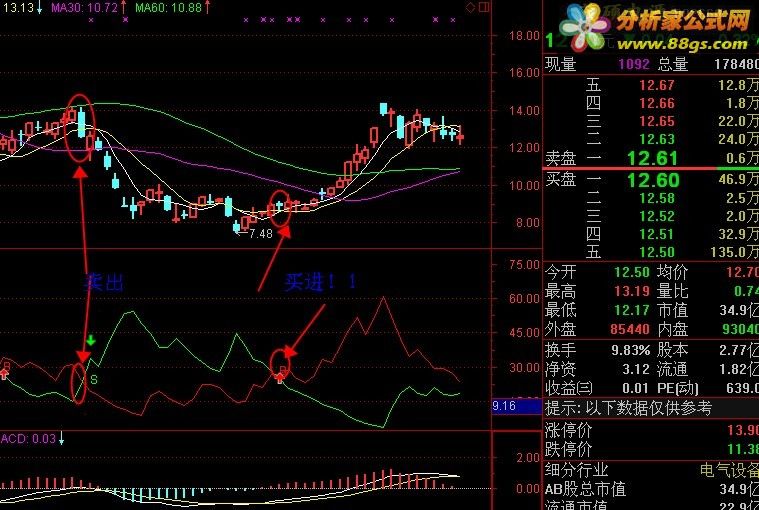Select sell level five price 12.67

tap(656, 85)
